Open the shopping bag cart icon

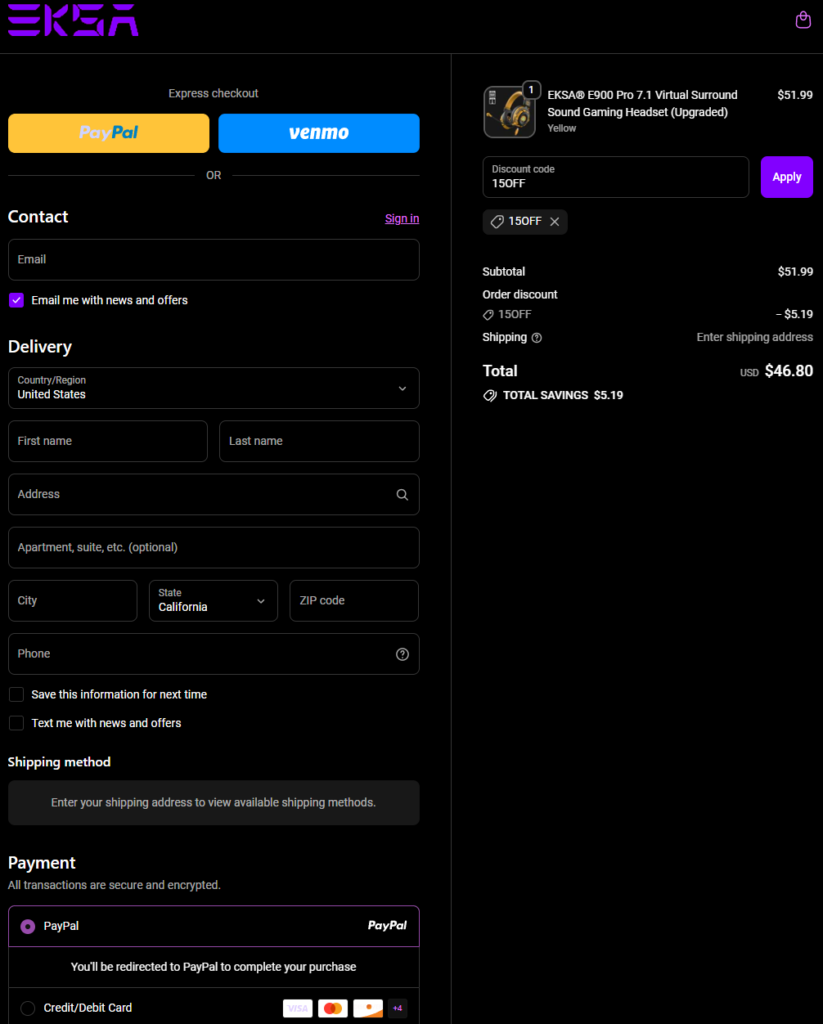(x=802, y=20)
